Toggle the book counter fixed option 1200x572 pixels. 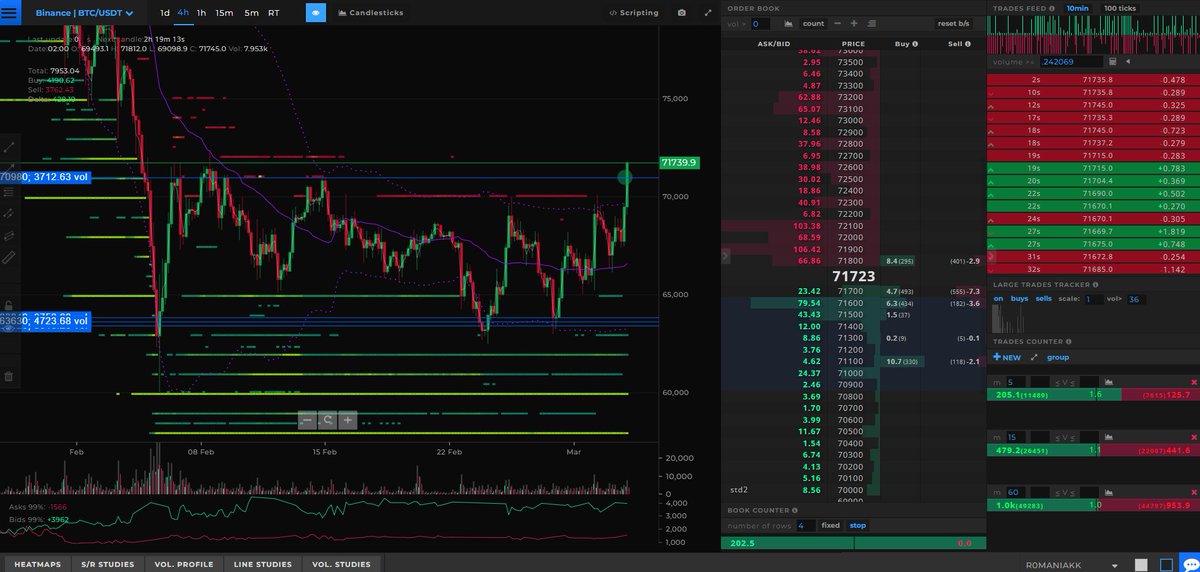[x=831, y=525]
